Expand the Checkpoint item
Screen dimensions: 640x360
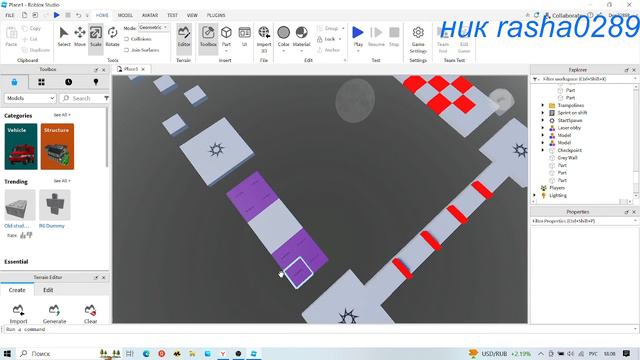tap(543, 150)
